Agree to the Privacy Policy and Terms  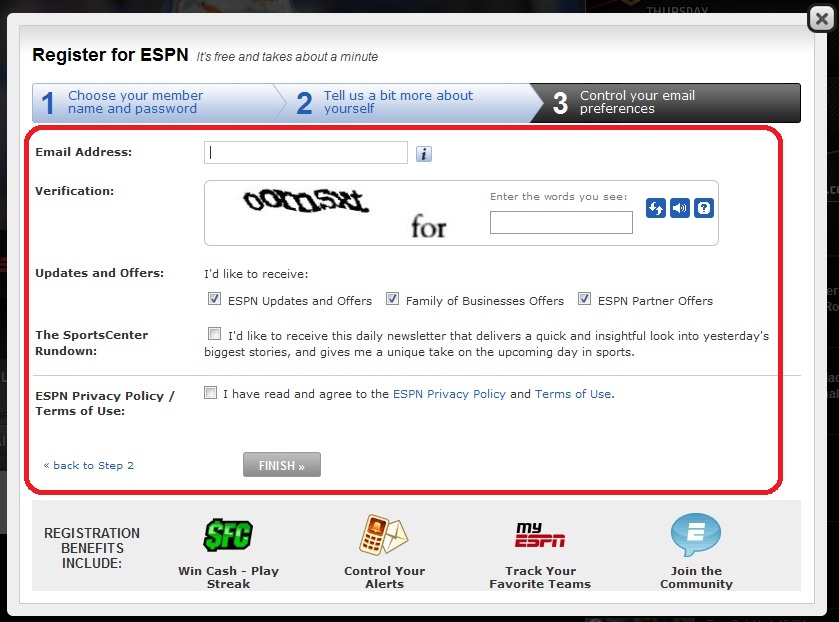(x=210, y=392)
